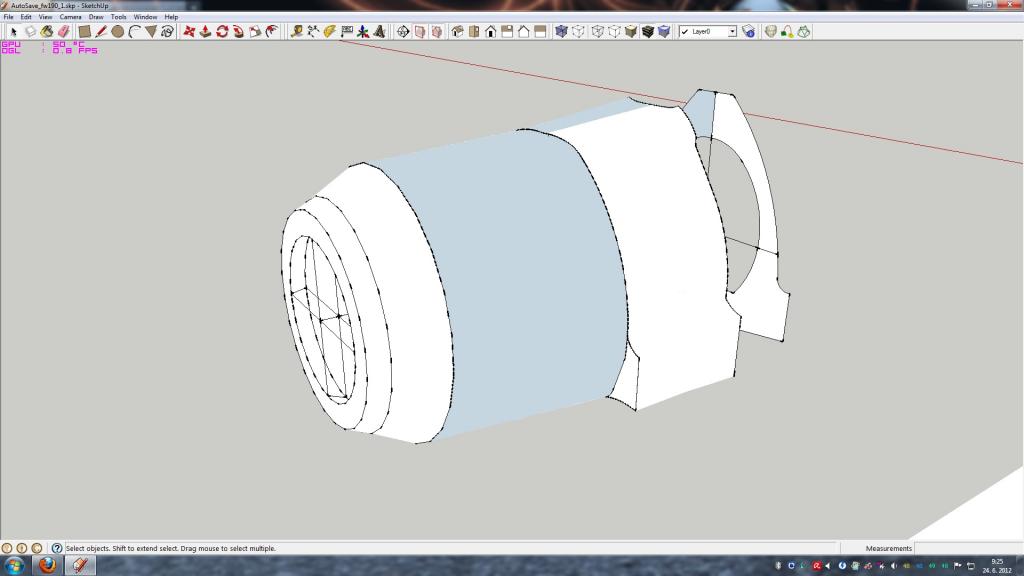This screenshot has width=1024, height=576.
Task: Click the Line pencil tool
Action: tap(101, 31)
